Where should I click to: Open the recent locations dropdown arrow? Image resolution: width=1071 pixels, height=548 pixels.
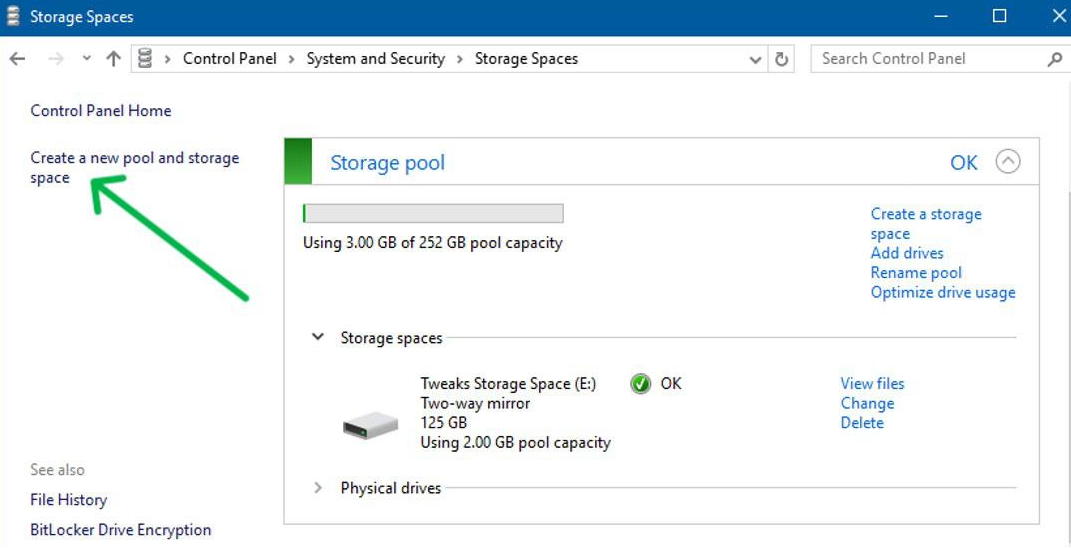[87, 59]
